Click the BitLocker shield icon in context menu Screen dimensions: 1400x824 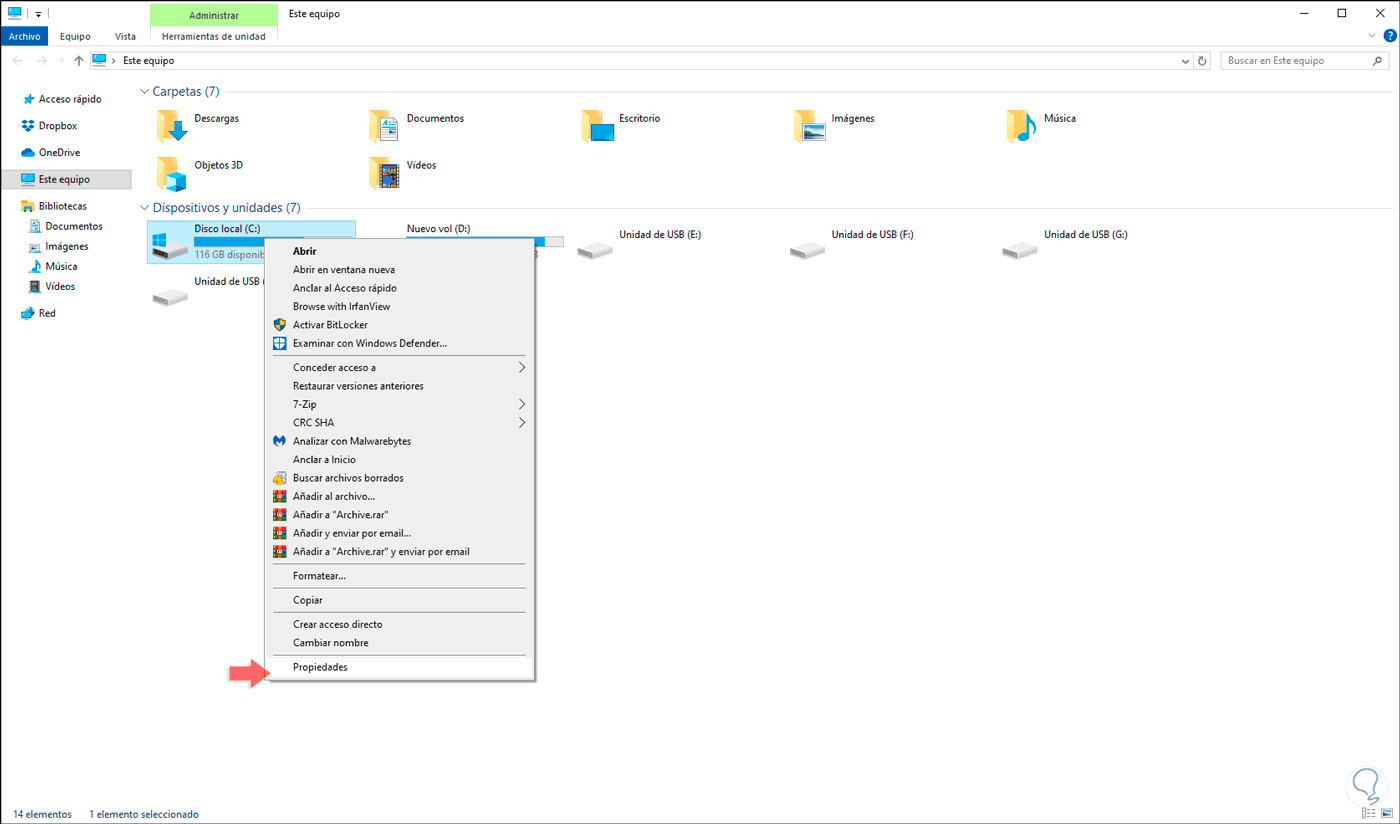[280, 325]
